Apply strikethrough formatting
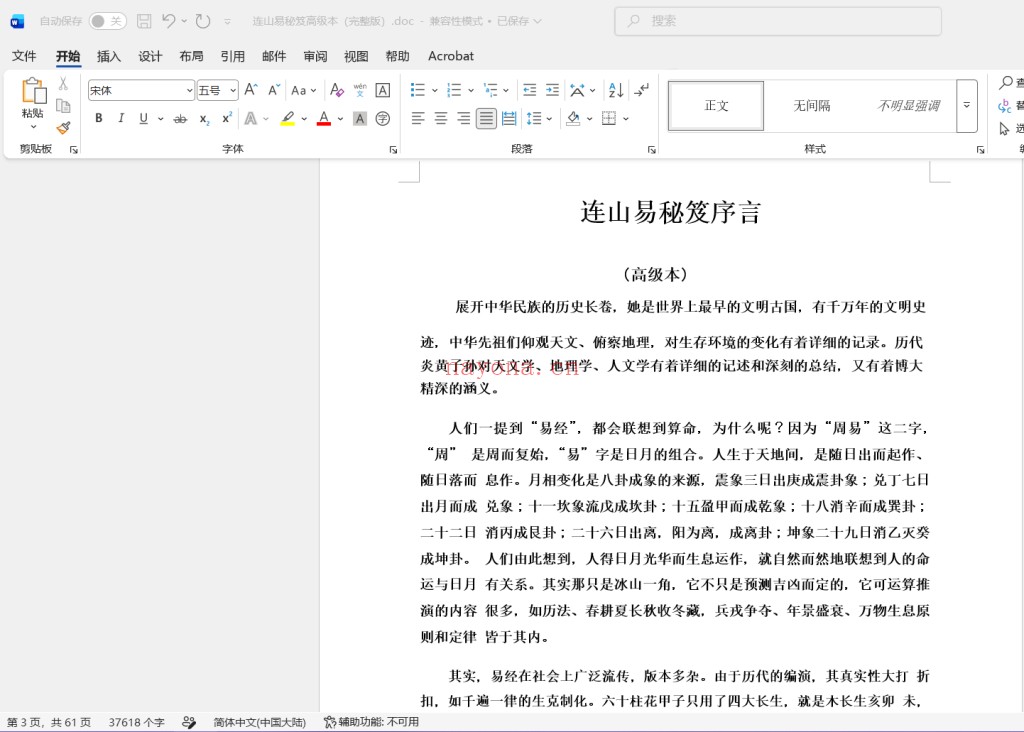1024x732 pixels. coord(180,119)
